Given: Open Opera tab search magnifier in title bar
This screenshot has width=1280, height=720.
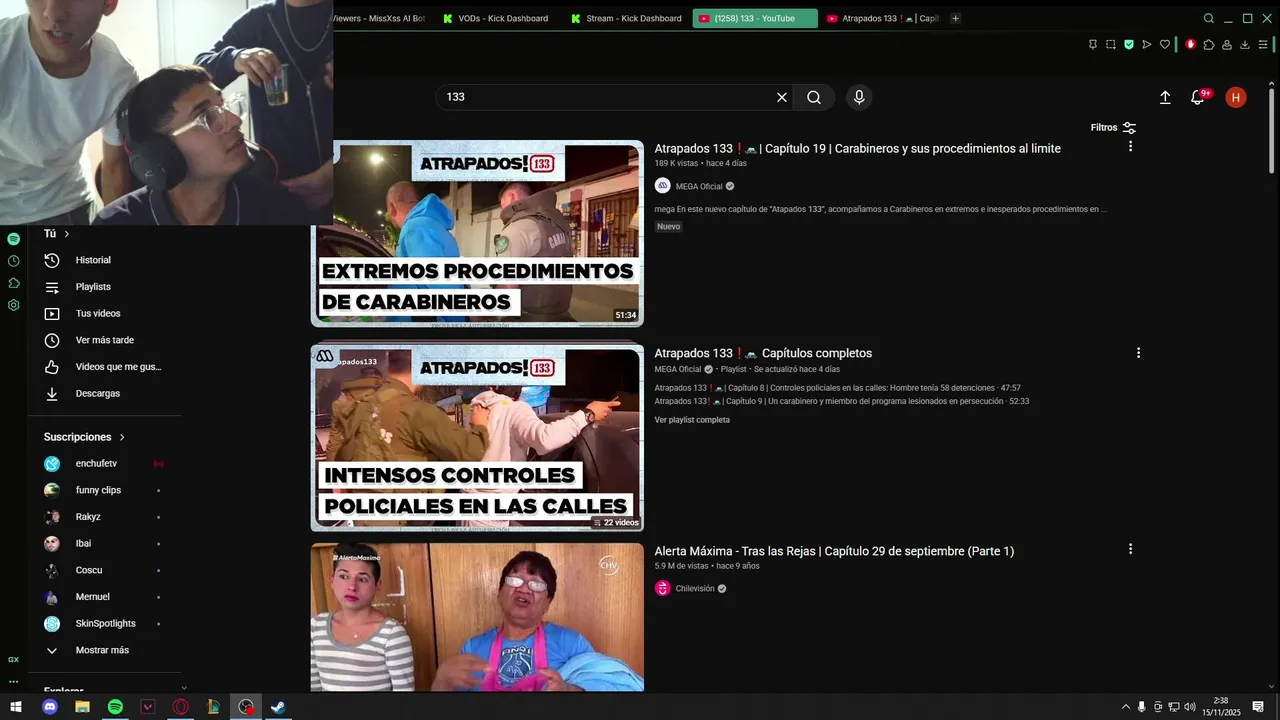Looking at the screenshot, I should click(x=1208, y=18).
